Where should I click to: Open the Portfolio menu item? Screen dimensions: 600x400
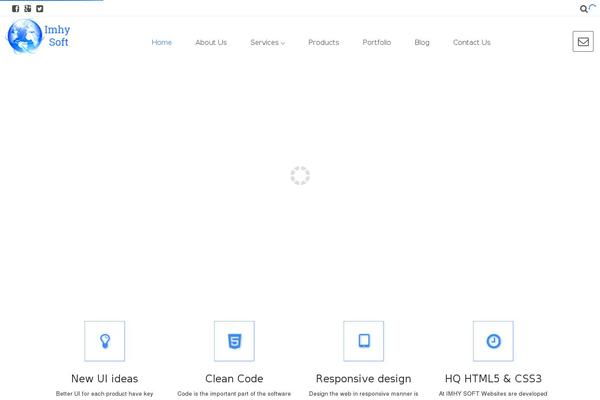[x=377, y=42]
